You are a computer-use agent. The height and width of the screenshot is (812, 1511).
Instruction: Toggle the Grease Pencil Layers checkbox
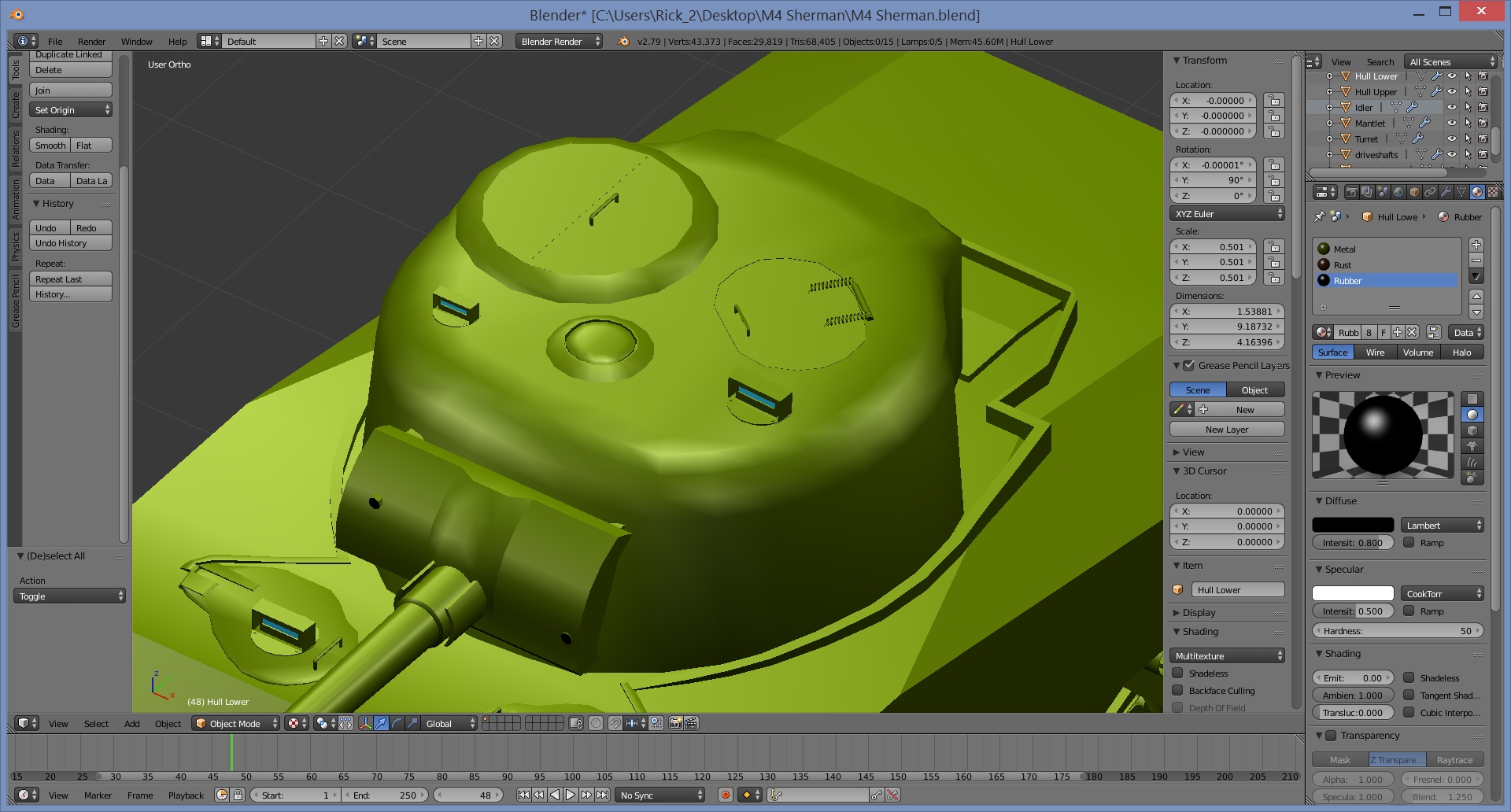tap(1189, 365)
